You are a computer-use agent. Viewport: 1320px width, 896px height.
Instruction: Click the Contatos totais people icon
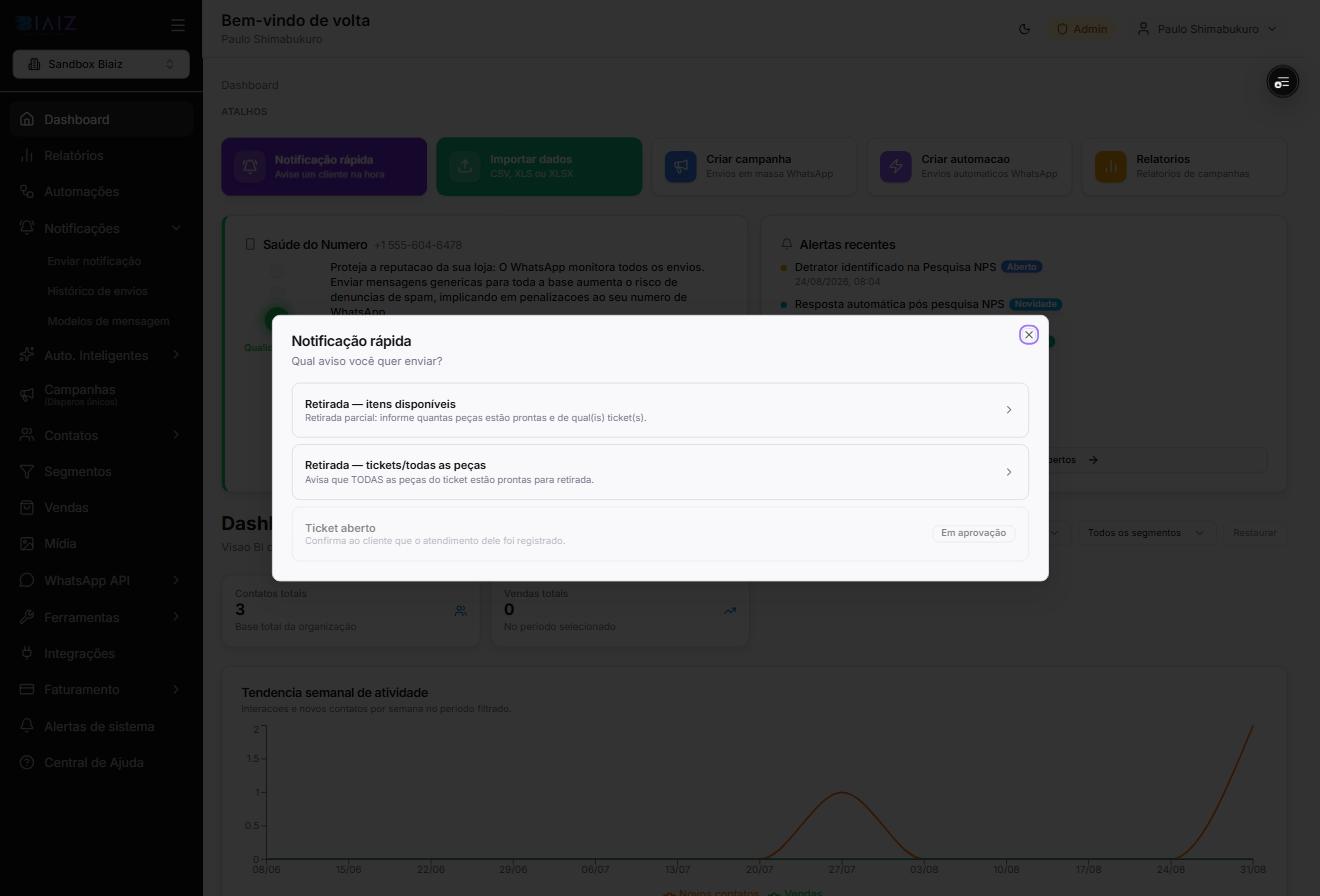(x=461, y=610)
